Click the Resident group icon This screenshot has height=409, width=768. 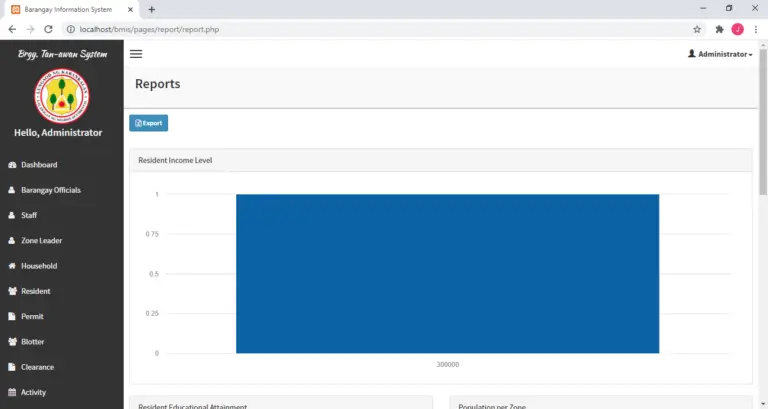13,291
